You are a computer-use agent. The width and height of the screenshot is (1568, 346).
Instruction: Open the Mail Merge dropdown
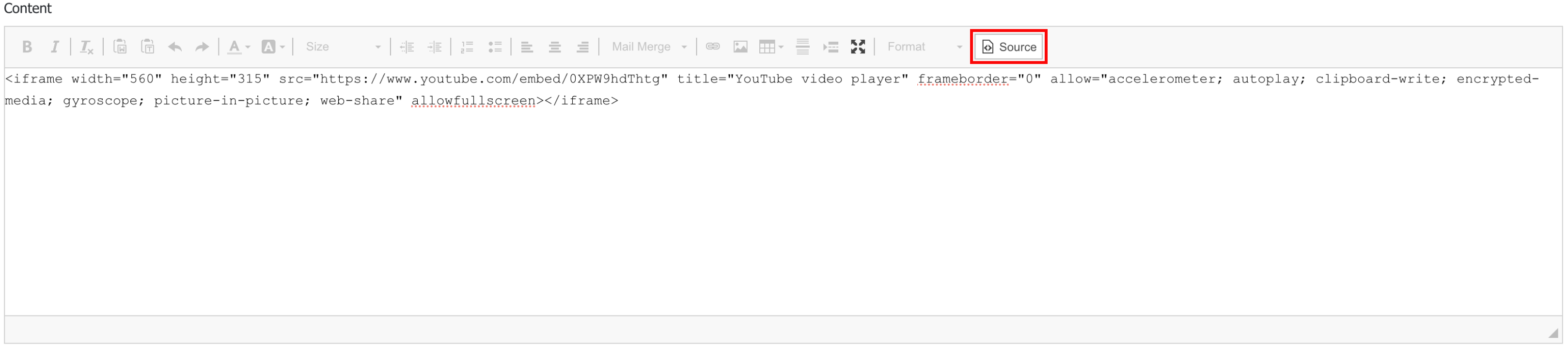[649, 47]
